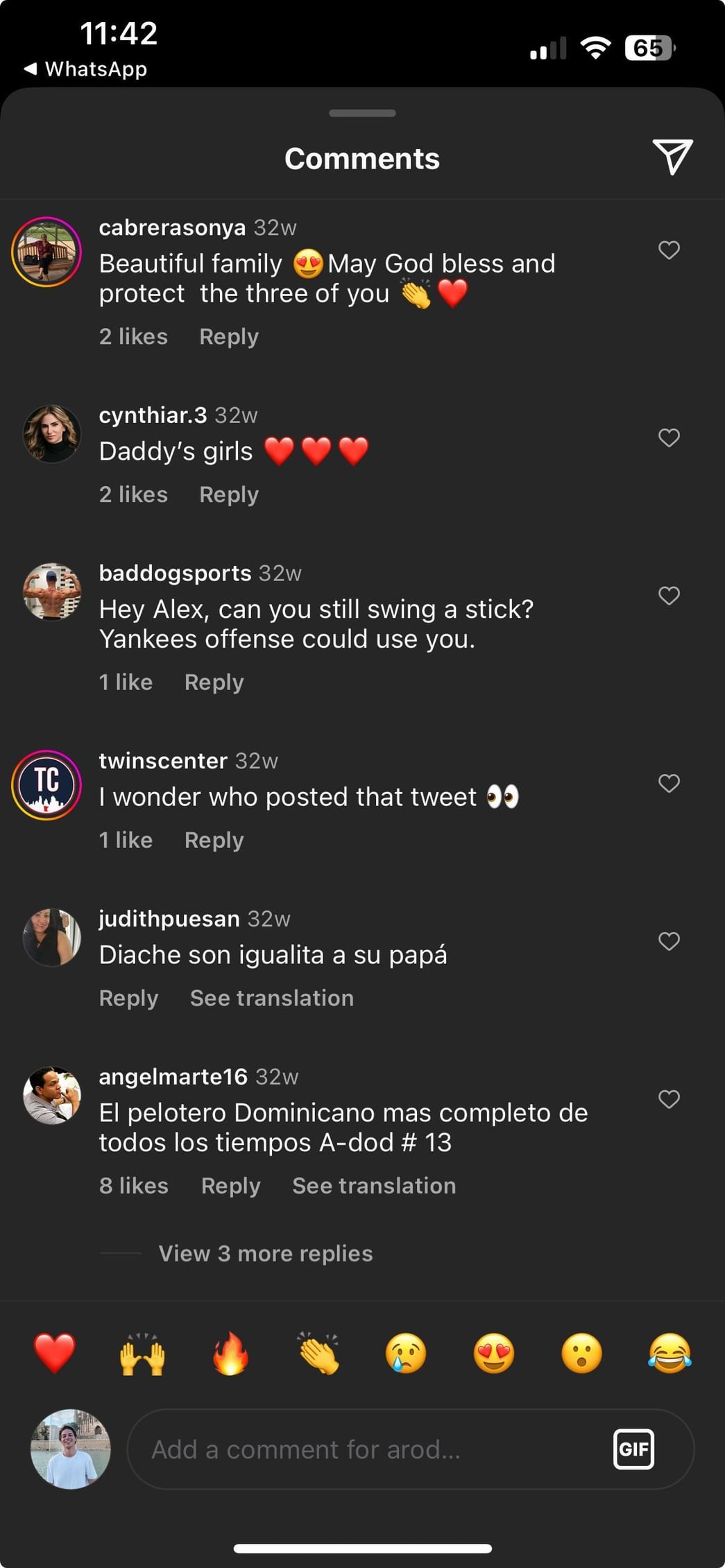Insert the raised hands emoji
This screenshot has width=725, height=1568.
(142, 1353)
